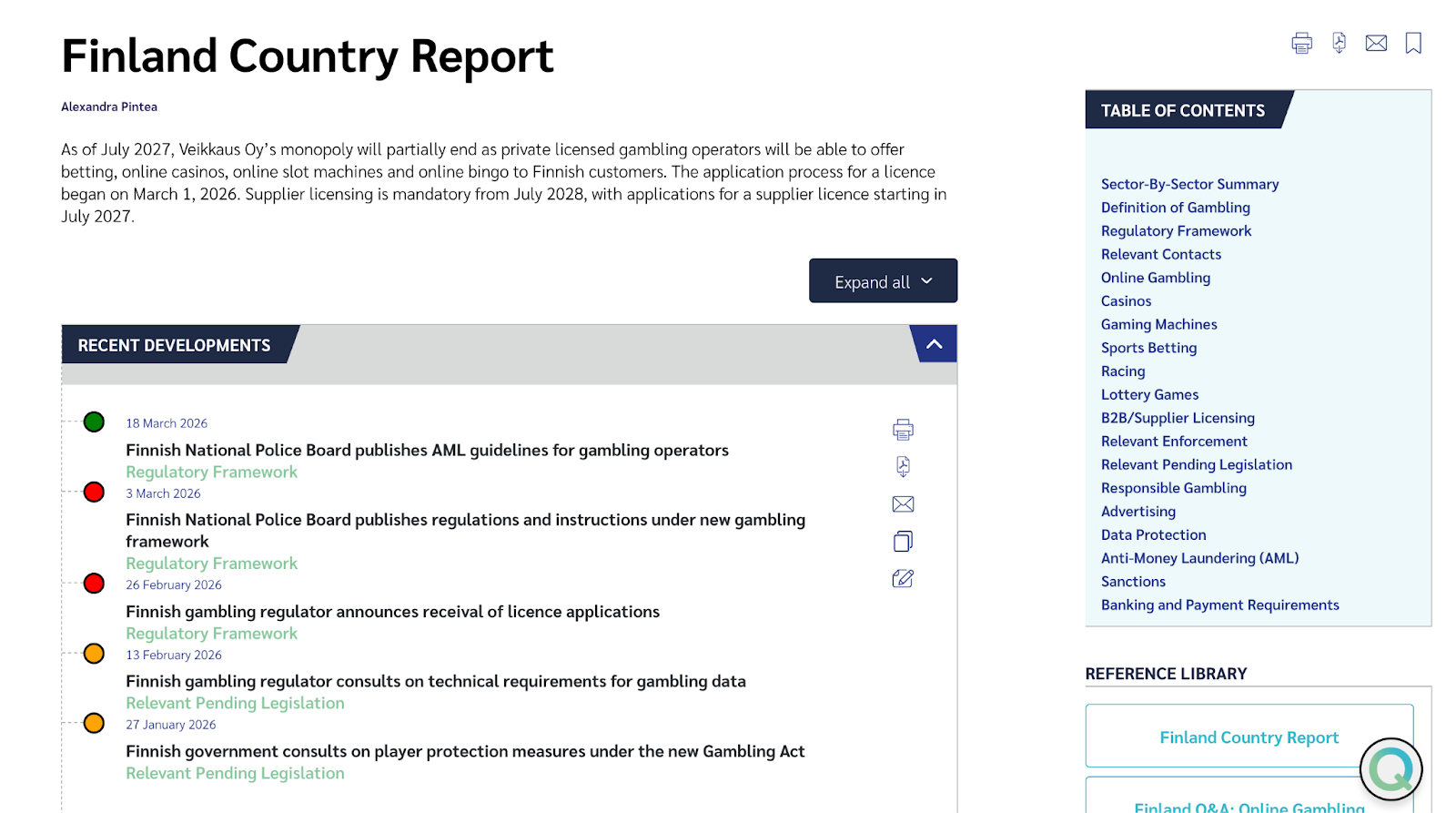Screen dimensions: 1456x813
Task: Open regulations and instructions under new framework article
Action: 465,530
